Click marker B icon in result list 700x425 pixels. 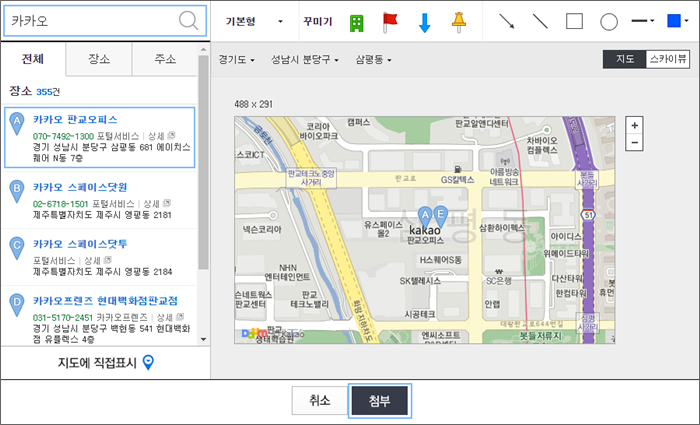tap(17, 191)
